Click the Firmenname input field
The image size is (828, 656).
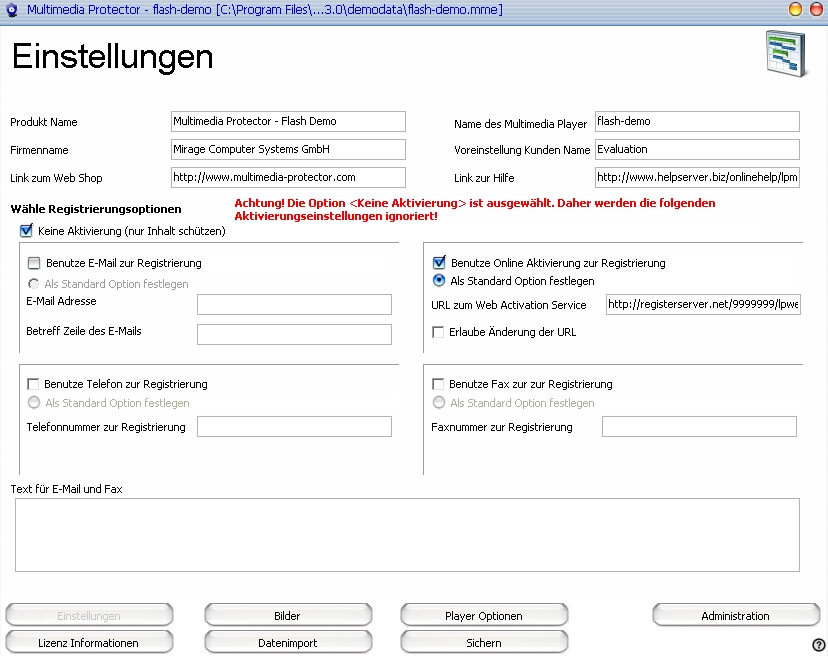click(288, 149)
